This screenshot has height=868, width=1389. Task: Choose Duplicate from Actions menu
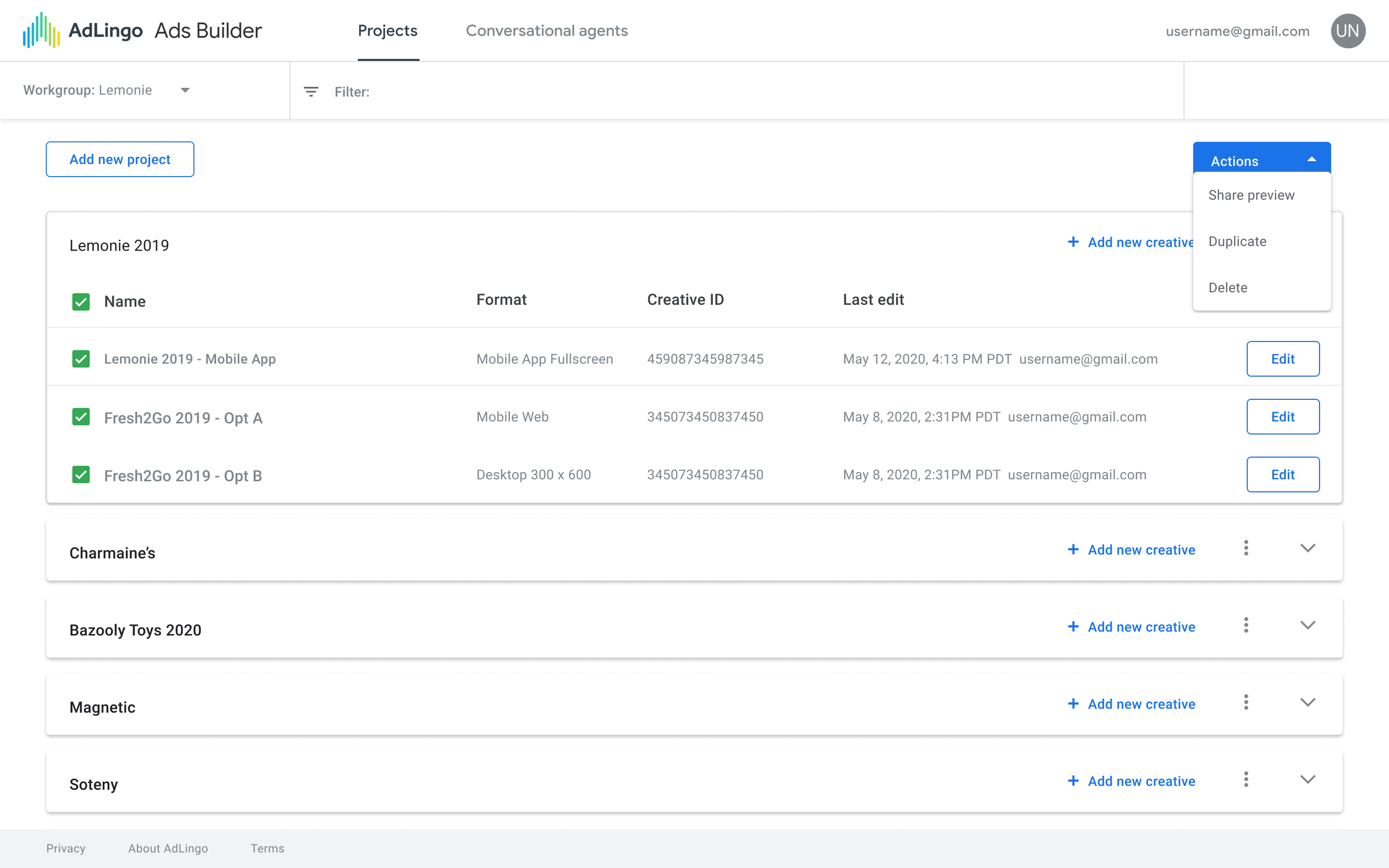tap(1237, 242)
